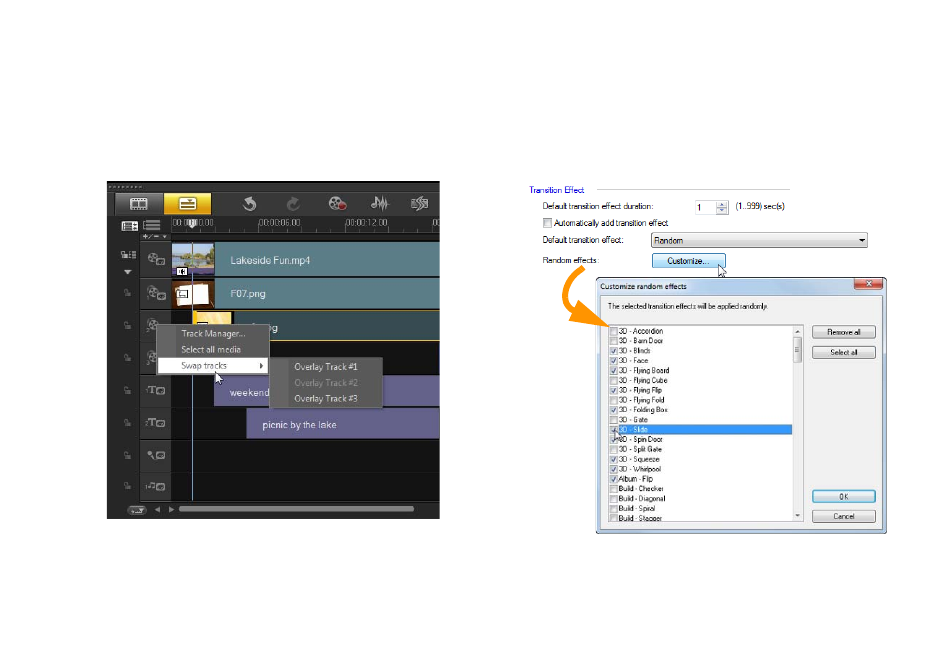The height and width of the screenshot is (664, 948).
Task: Increase transition duration with up spinner
Action: coord(722,204)
